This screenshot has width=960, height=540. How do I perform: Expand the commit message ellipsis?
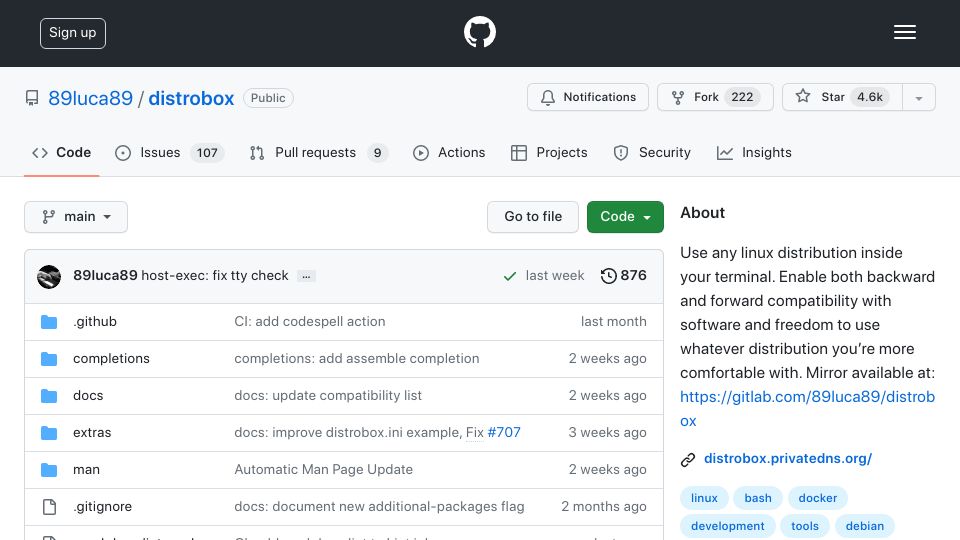pyautogui.click(x=306, y=276)
